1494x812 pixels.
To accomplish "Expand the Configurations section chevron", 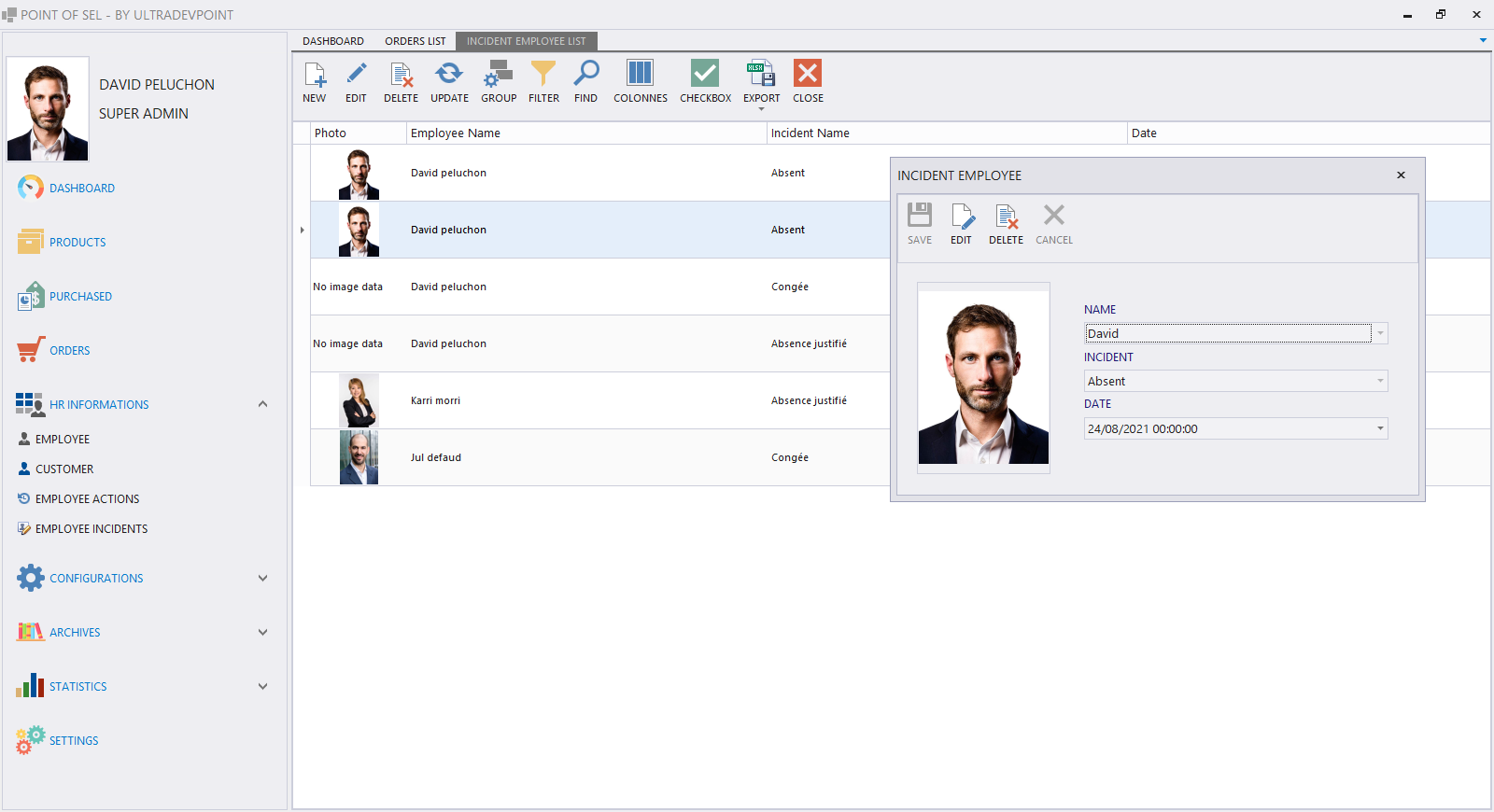I will [x=262, y=578].
